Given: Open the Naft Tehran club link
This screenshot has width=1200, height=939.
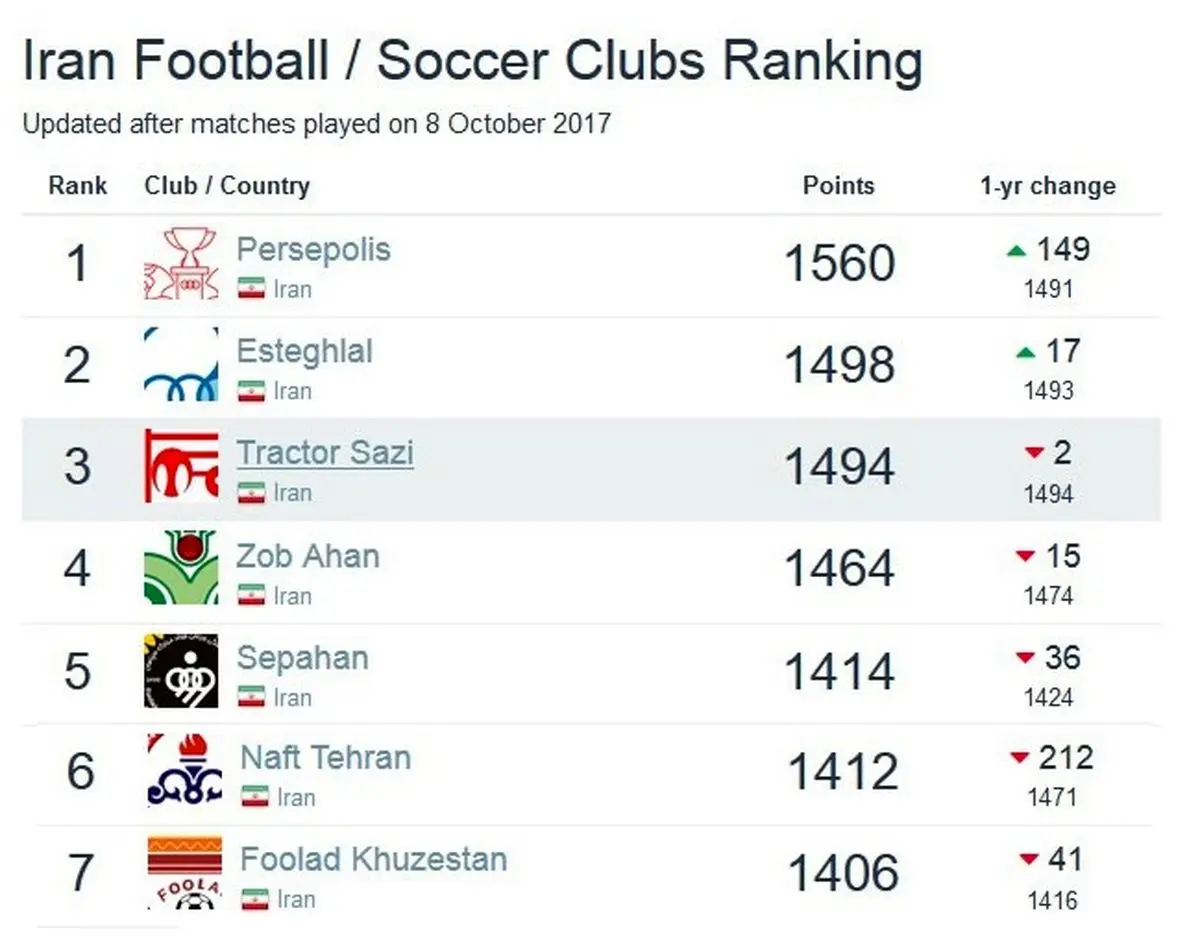Looking at the screenshot, I should coord(326,758).
